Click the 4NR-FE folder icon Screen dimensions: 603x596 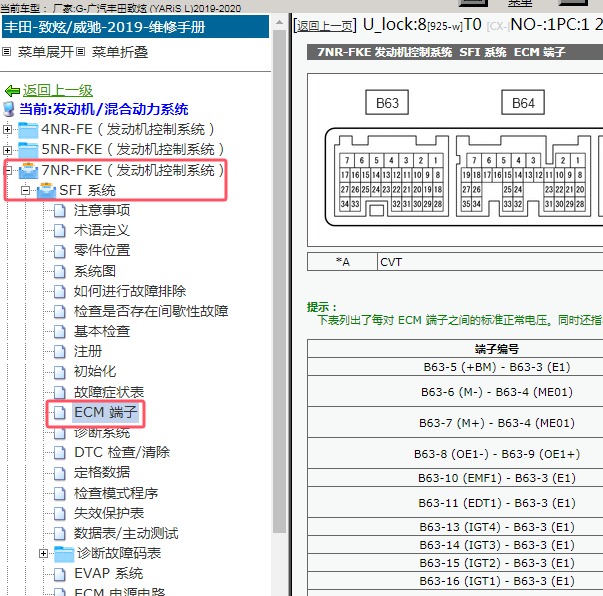click(x=28, y=130)
